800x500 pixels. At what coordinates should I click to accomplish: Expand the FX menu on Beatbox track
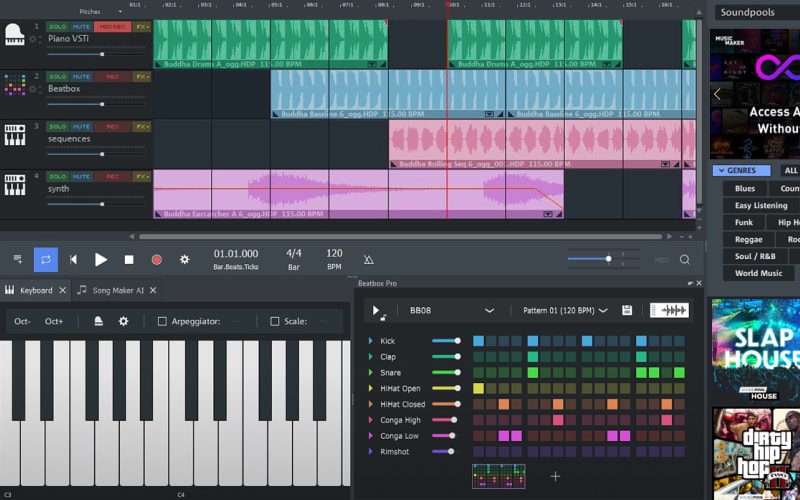point(142,76)
